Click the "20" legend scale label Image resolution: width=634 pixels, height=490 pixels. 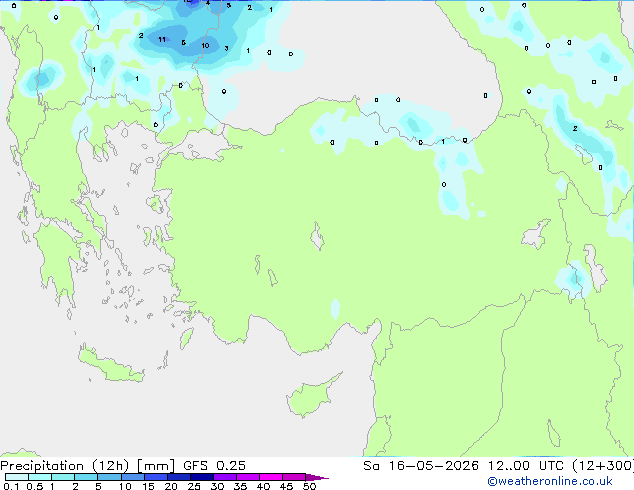pos(171,486)
